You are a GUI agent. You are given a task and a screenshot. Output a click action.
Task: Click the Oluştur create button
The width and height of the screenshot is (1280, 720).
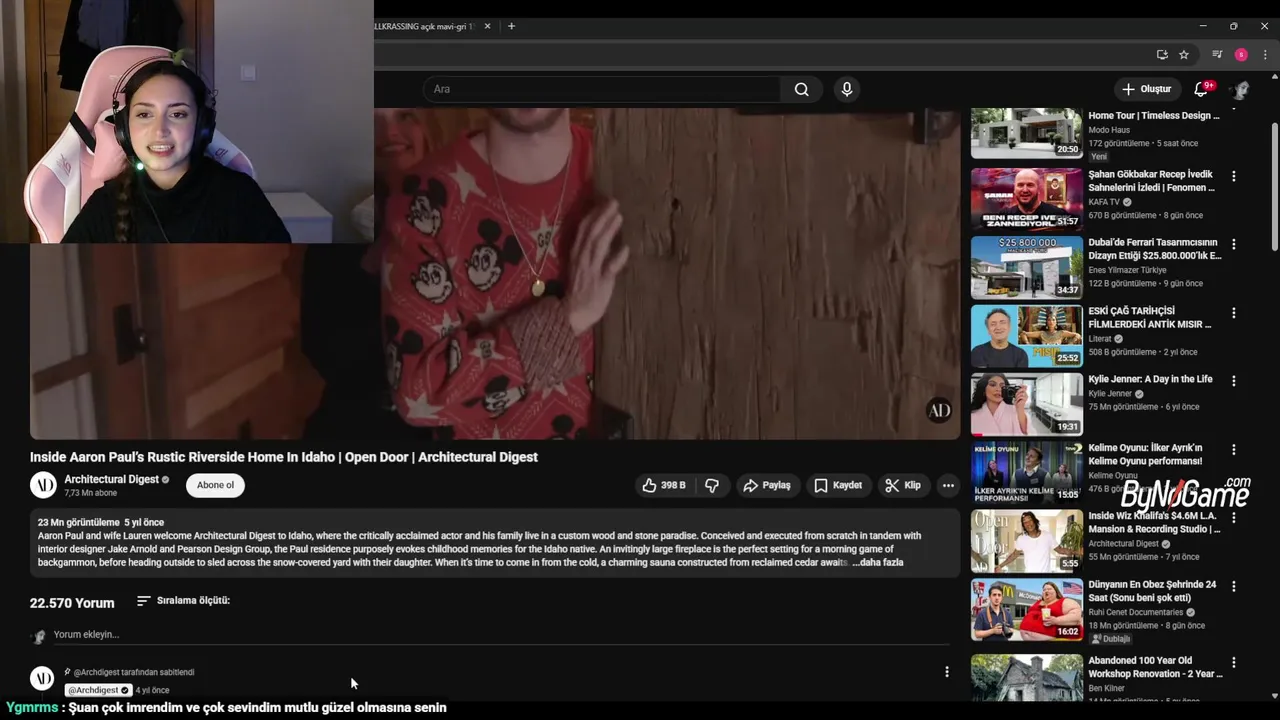click(x=1146, y=89)
